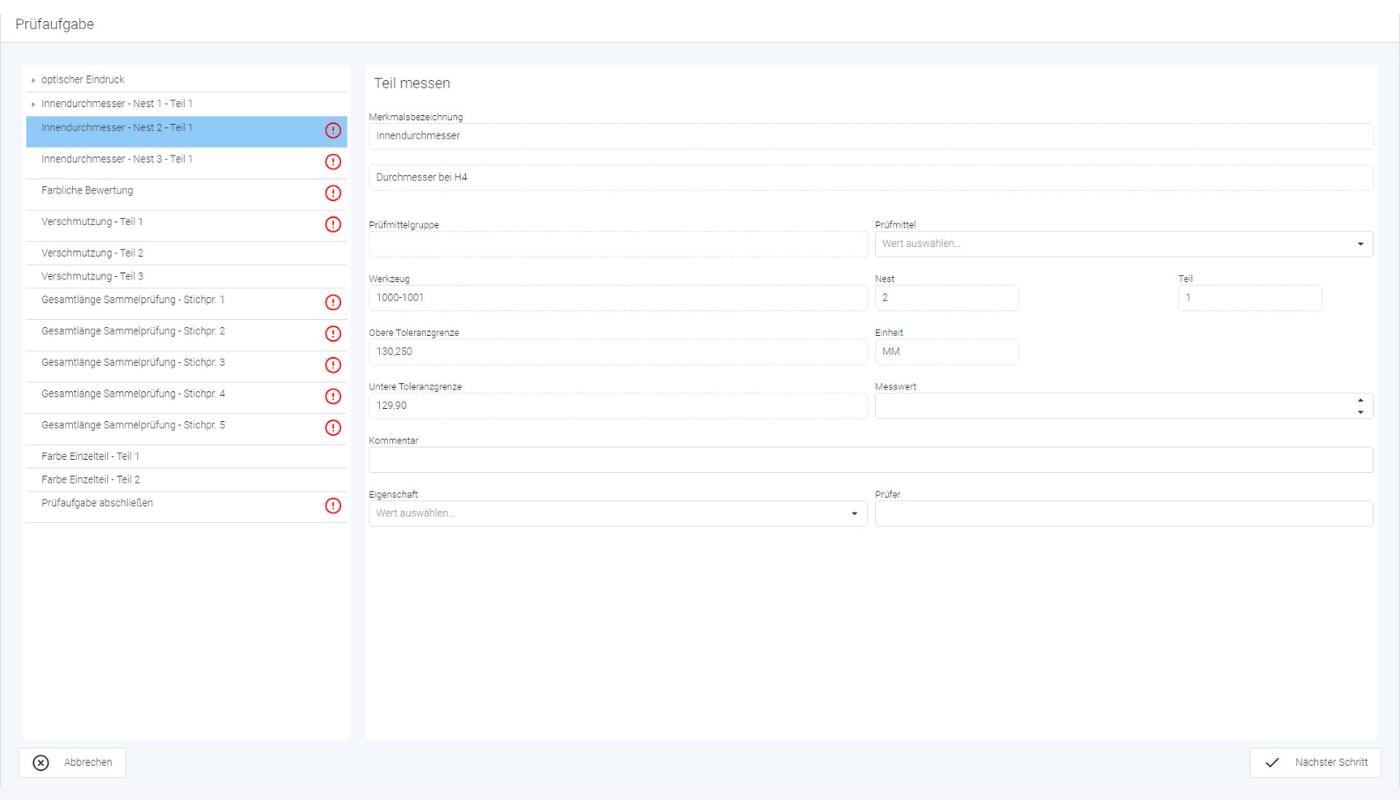
Task: Select Gesamtlänge Sammelprüfung - Stichpr. 4
Action: (186, 396)
